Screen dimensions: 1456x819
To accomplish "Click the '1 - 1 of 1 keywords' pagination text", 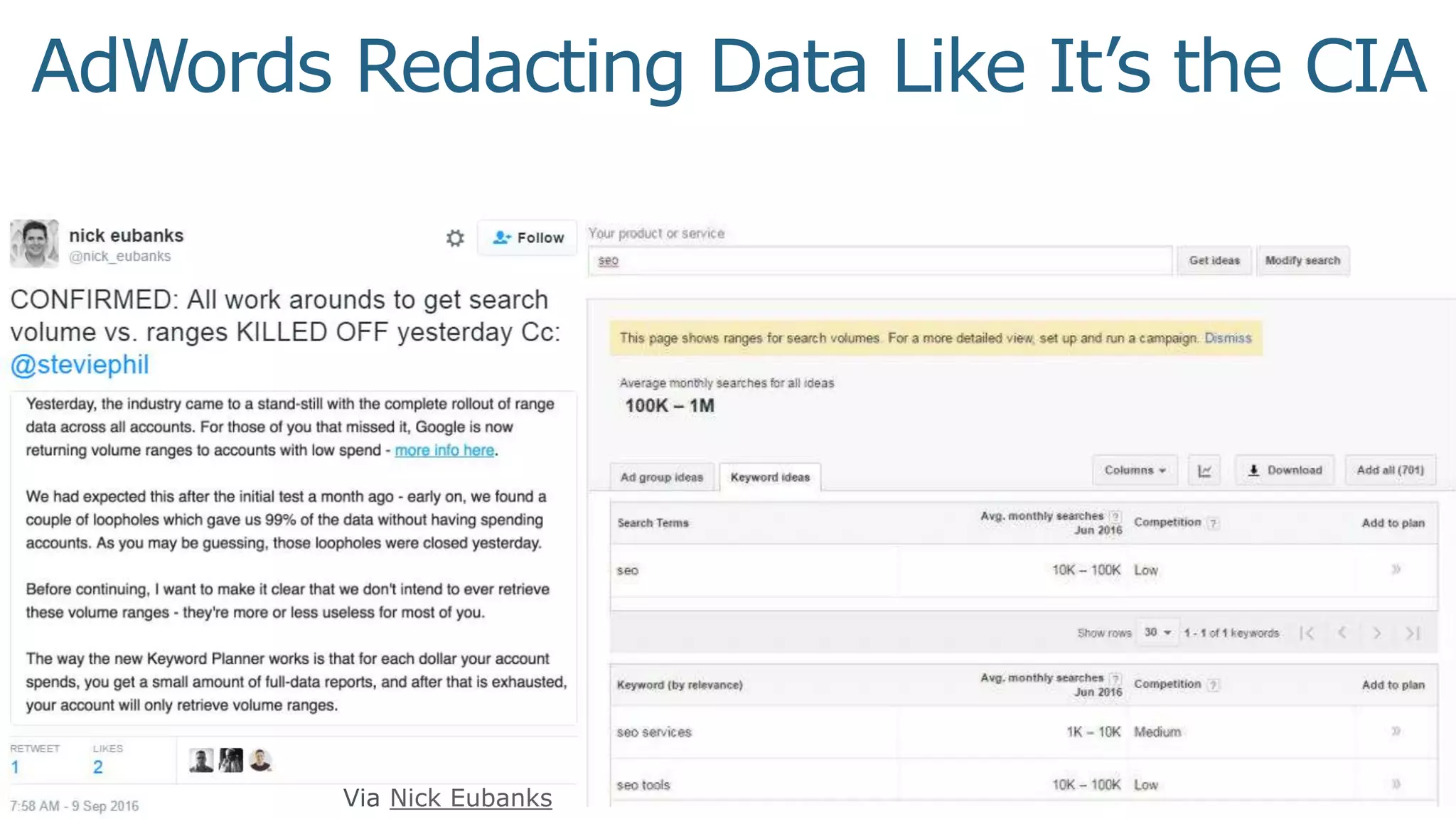I will pyautogui.click(x=1231, y=633).
